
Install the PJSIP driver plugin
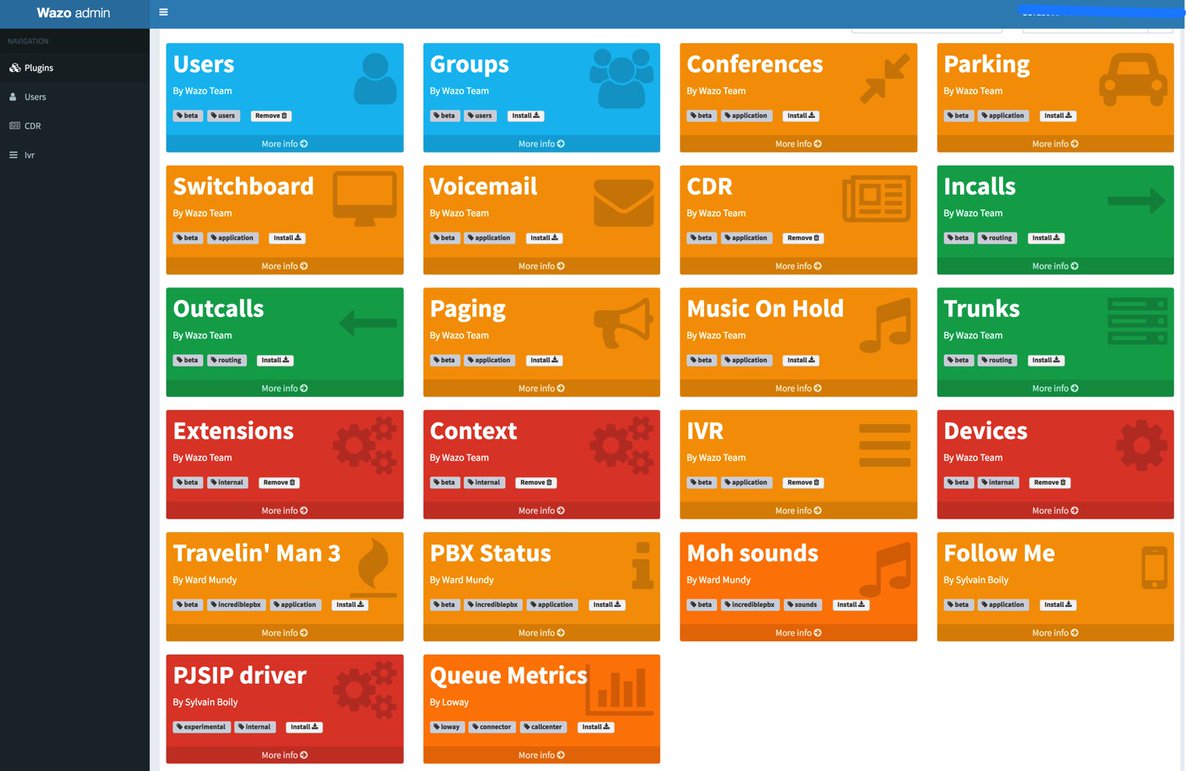pos(304,727)
